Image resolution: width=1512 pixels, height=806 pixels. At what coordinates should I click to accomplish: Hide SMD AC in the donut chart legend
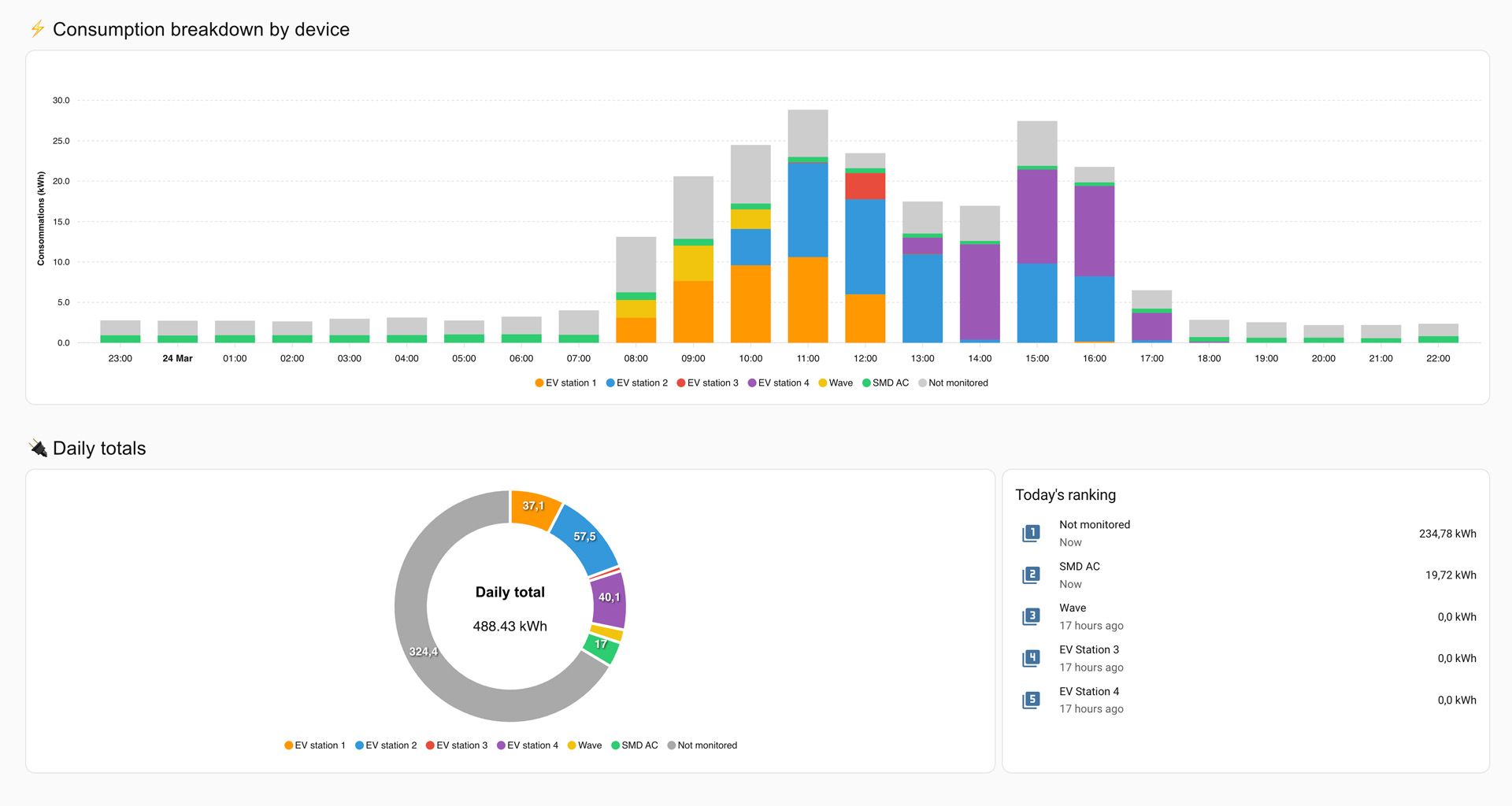(635, 745)
